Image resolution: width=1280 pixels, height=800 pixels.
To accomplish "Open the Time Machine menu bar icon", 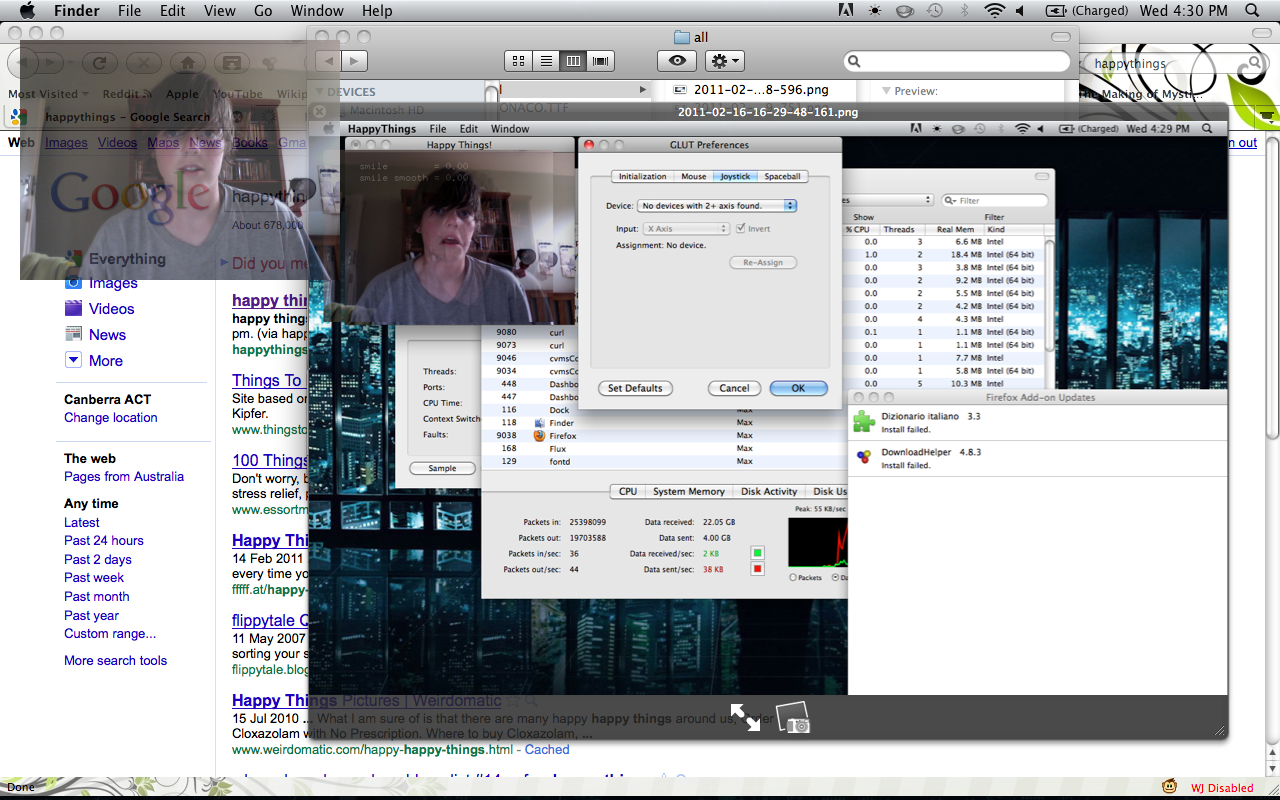I will pos(934,11).
